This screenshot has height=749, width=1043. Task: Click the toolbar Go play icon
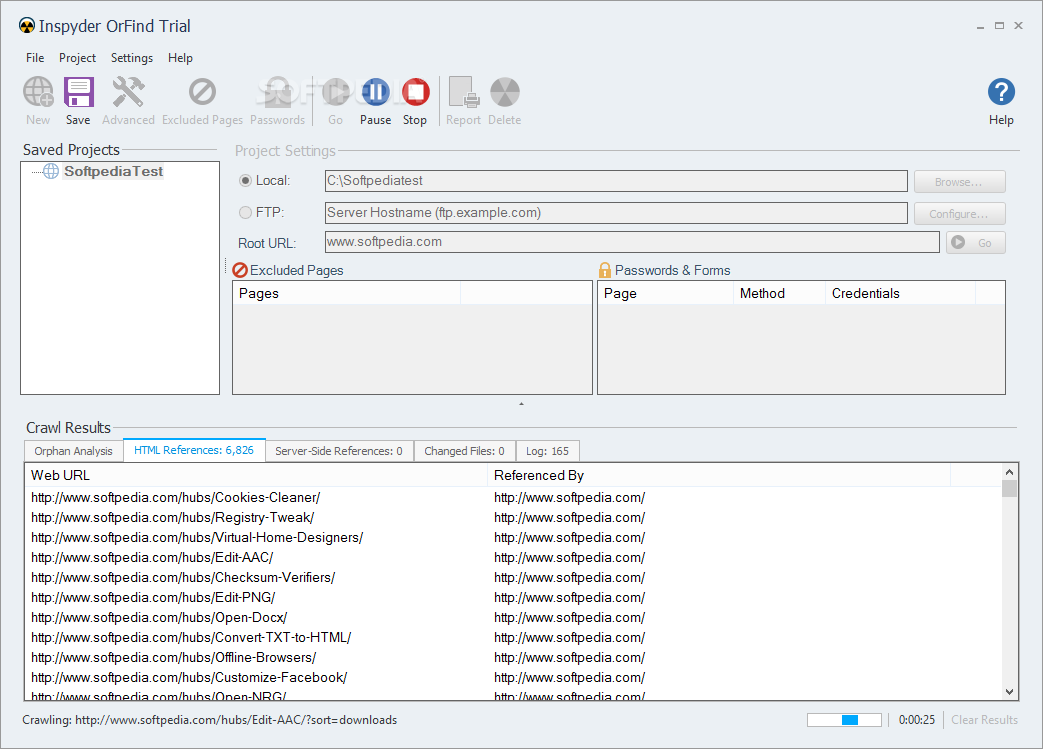(335, 92)
